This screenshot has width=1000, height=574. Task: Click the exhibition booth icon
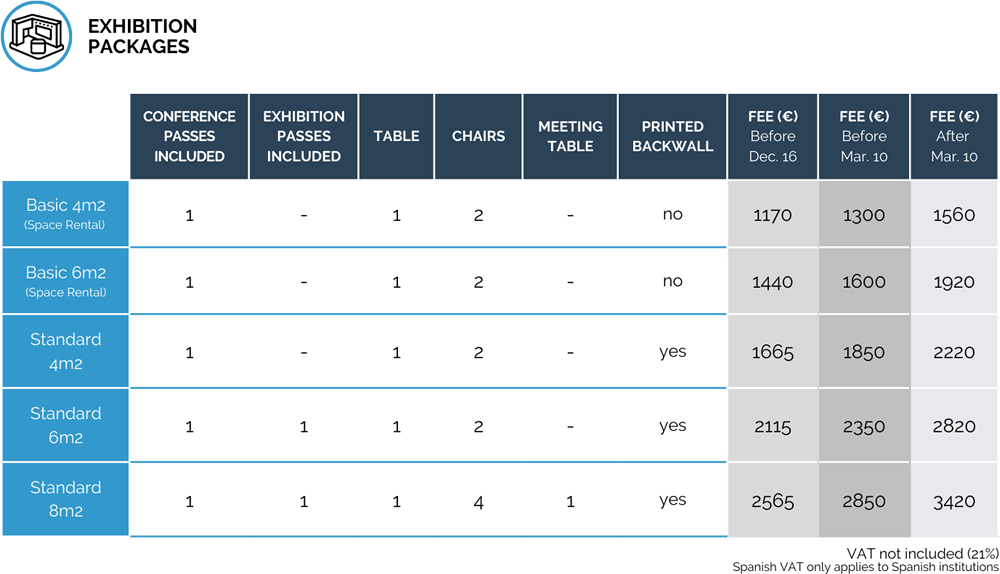point(36,36)
